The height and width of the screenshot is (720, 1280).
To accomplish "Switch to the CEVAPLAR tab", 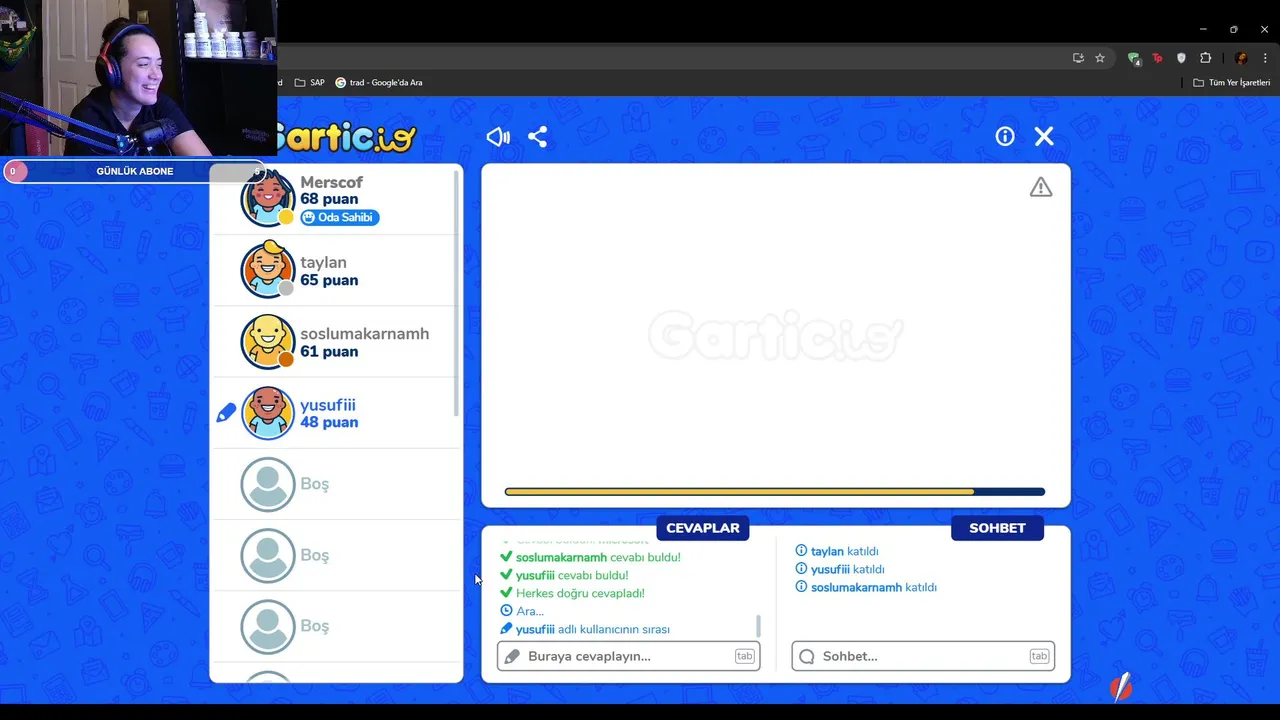I will (x=703, y=528).
